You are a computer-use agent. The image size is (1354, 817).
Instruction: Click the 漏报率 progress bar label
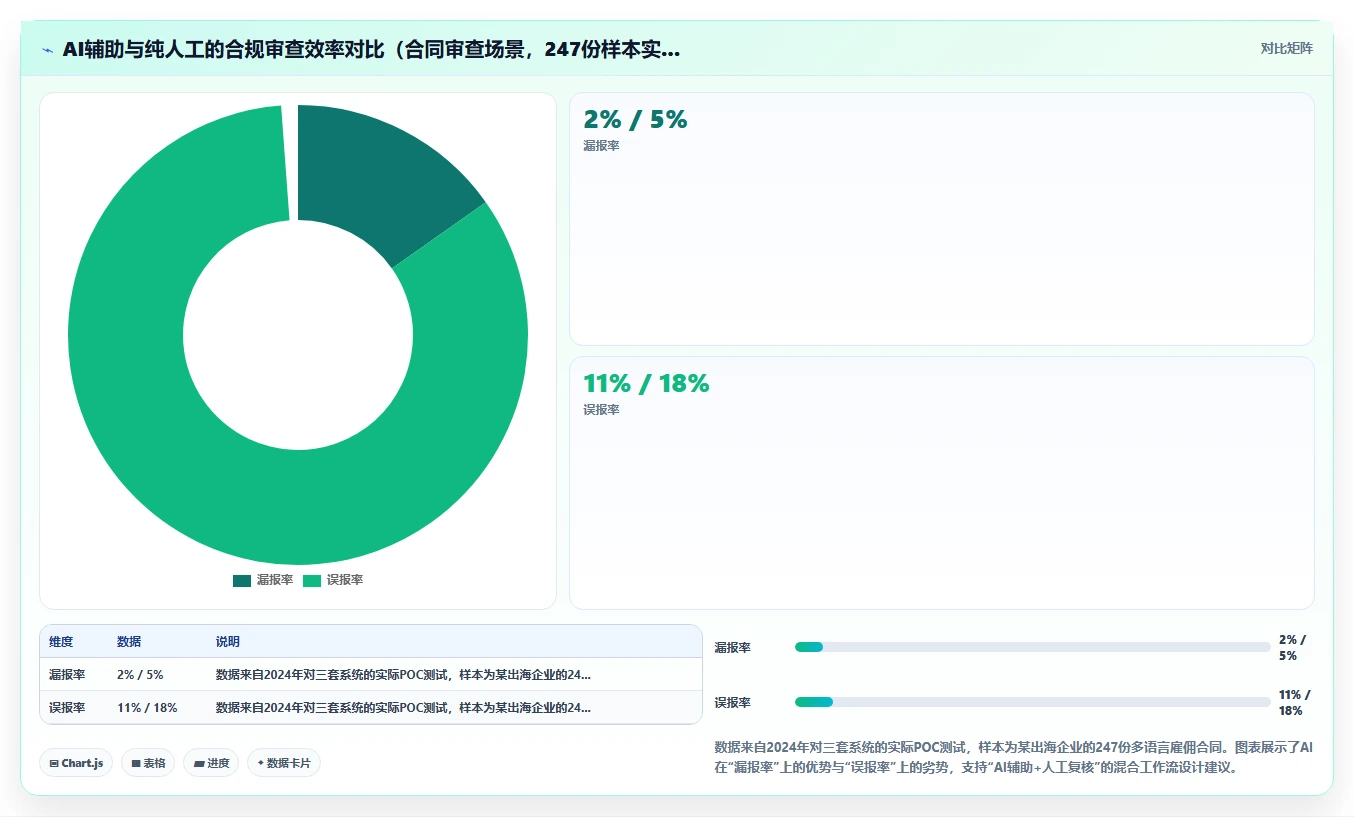coord(732,648)
